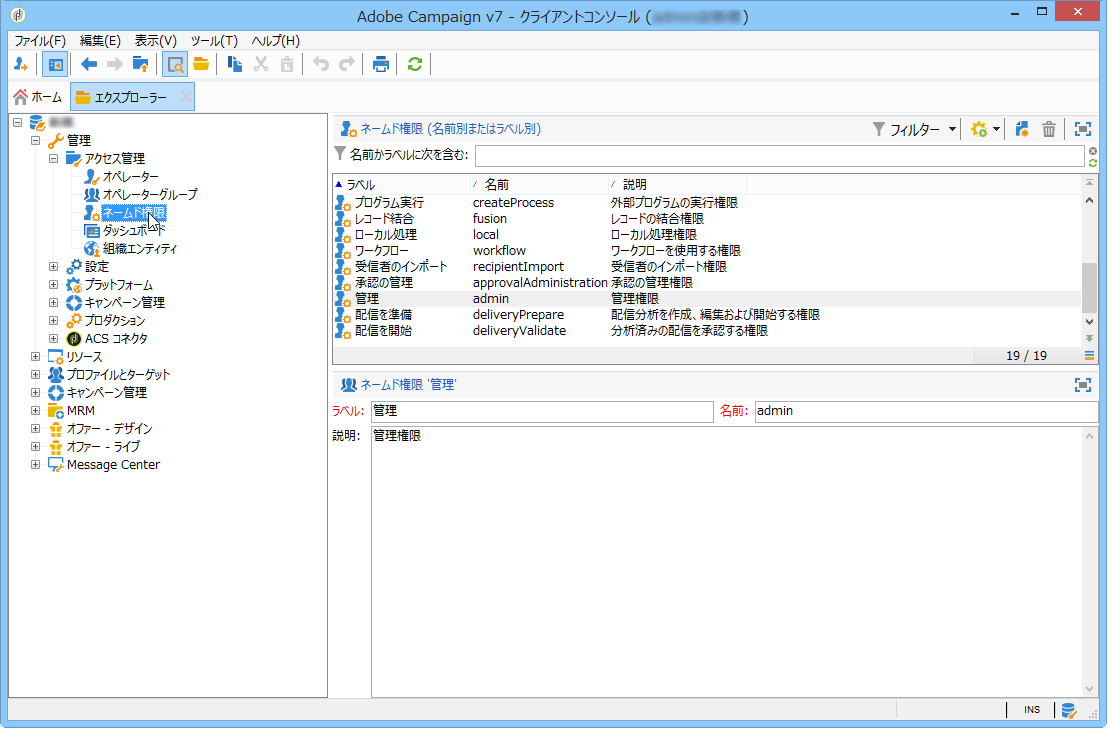Apply filter with the small green refresh icon
Screen dimensions: 1112x738
click(x=1093, y=163)
